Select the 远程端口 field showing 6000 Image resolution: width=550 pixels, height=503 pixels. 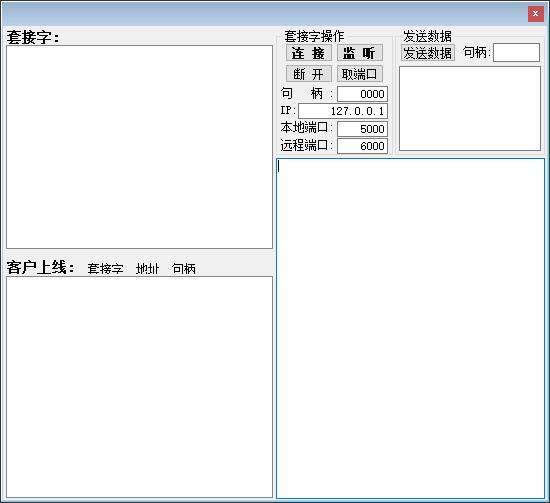(x=362, y=146)
